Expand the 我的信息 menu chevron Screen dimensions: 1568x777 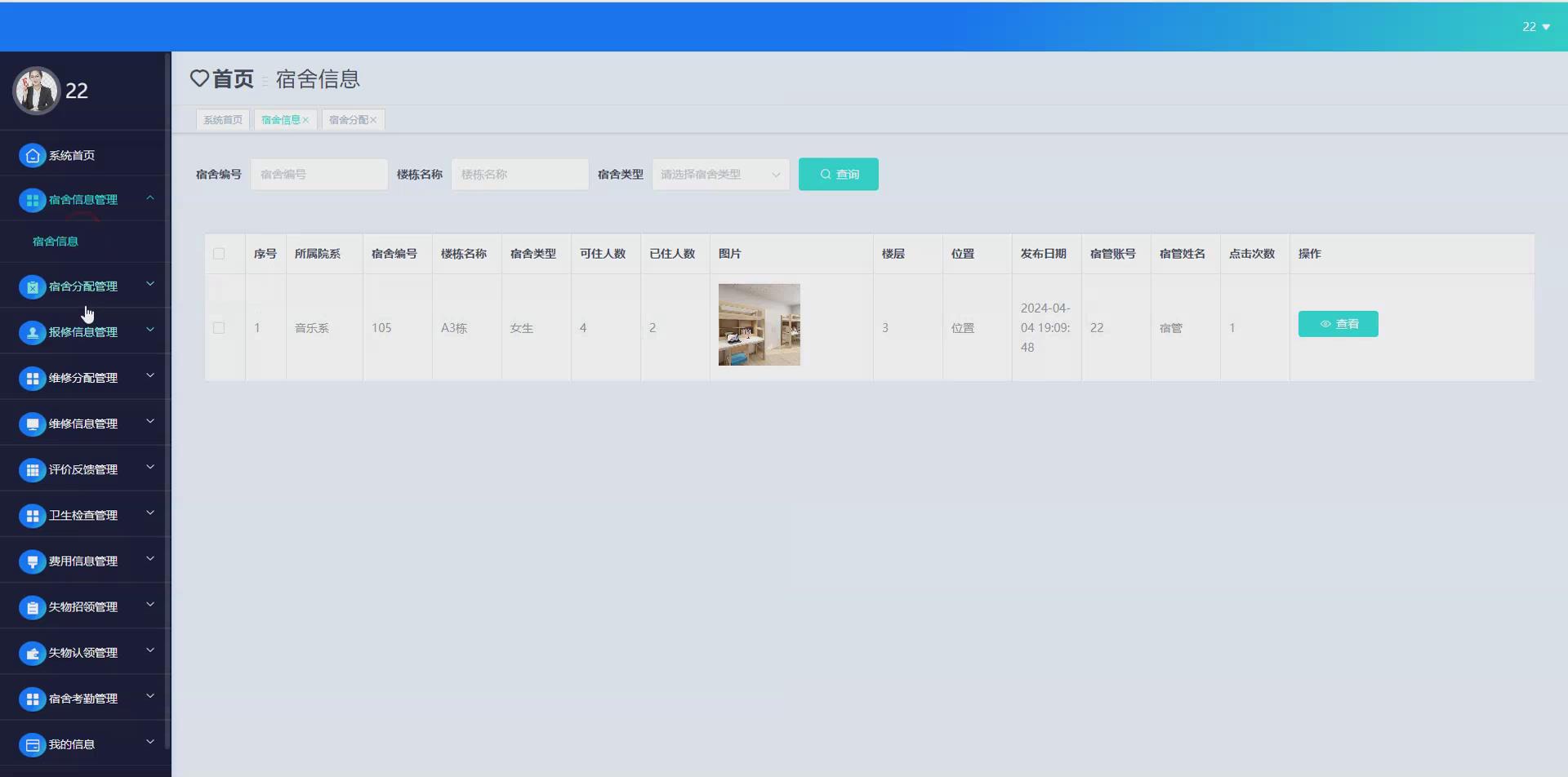coord(150,741)
